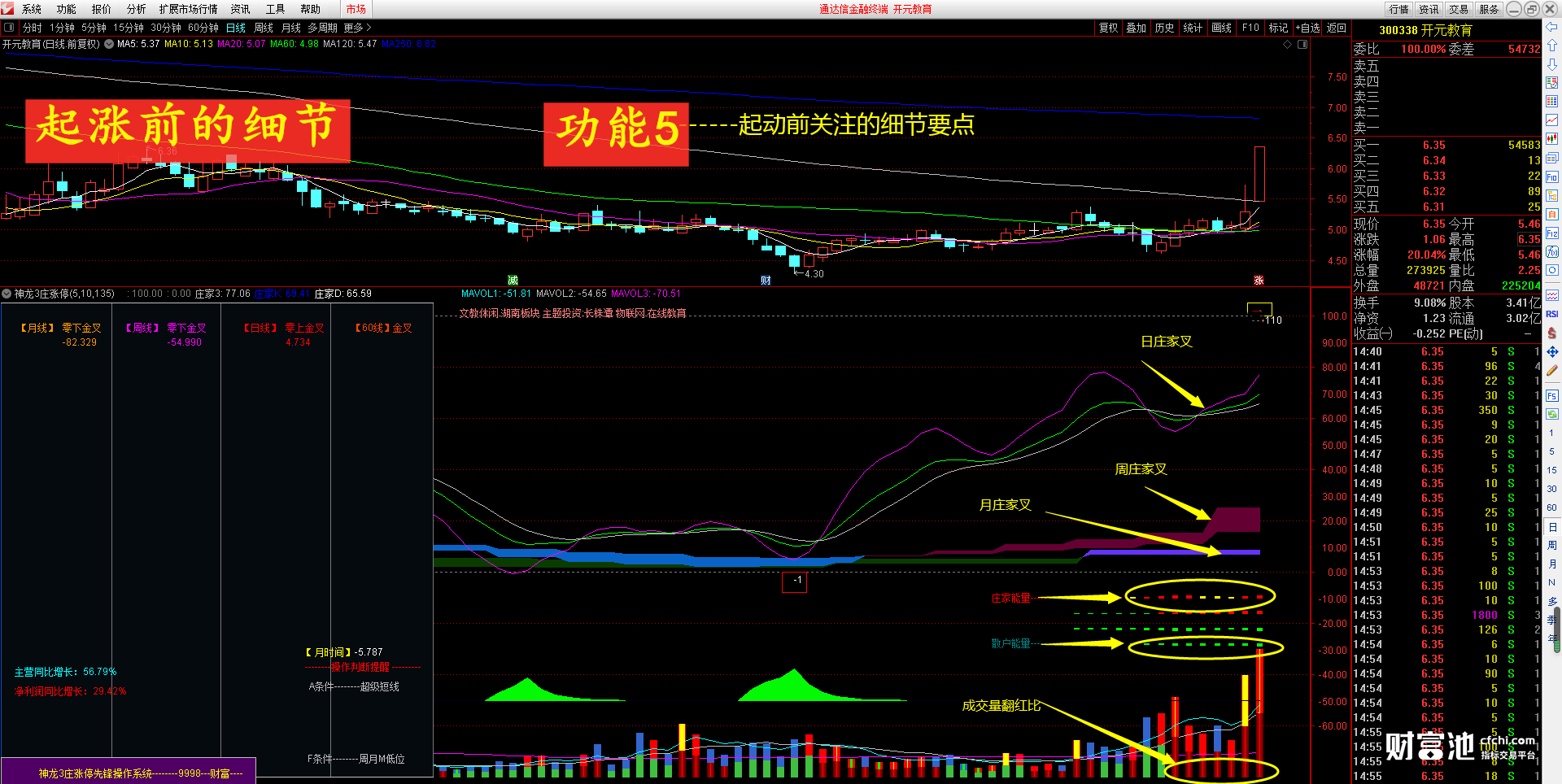Image resolution: width=1562 pixels, height=784 pixels.
Task: Open the 画线 drawing tools
Action: coord(1221,28)
